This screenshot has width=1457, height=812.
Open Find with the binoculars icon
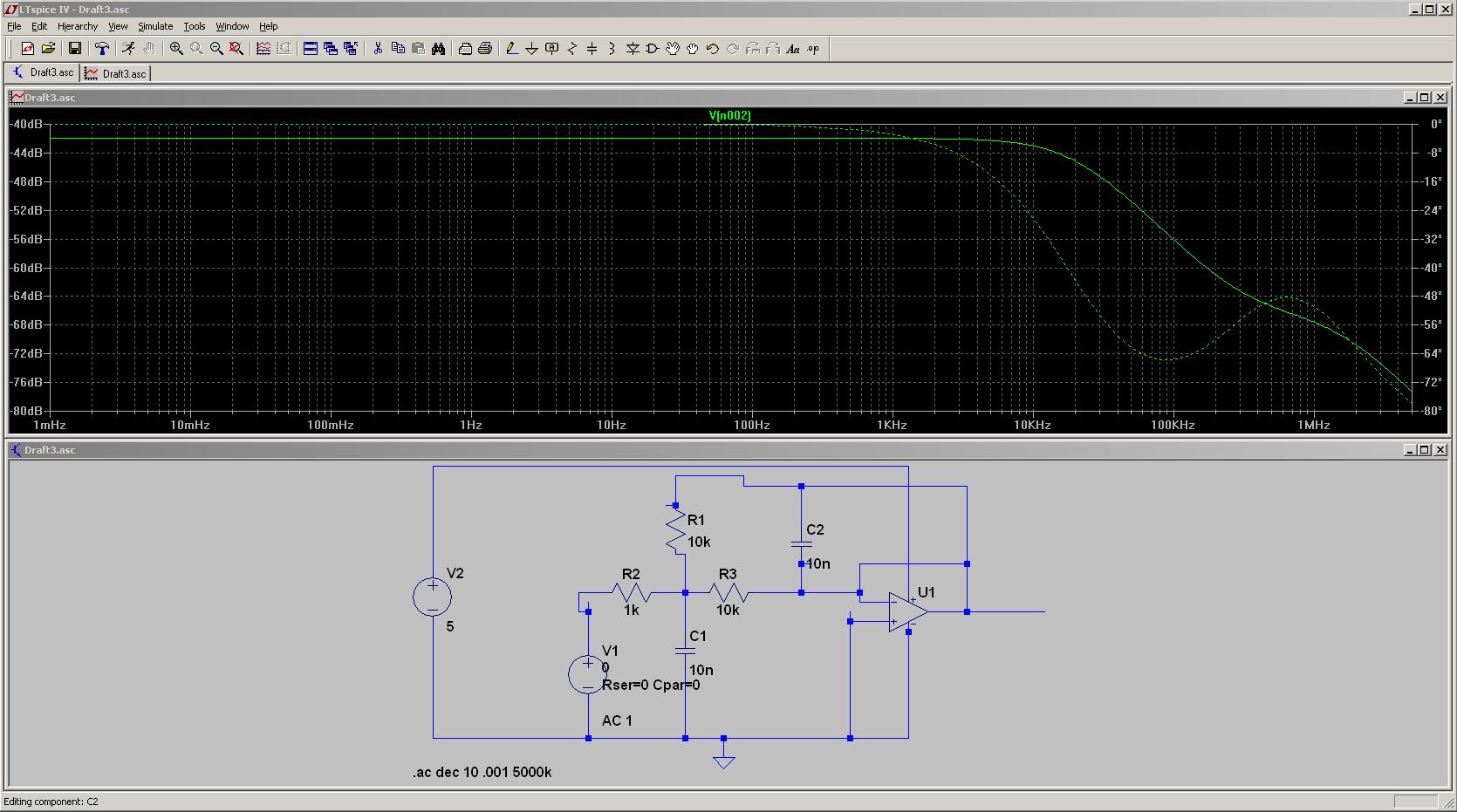click(x=438, y=49)
